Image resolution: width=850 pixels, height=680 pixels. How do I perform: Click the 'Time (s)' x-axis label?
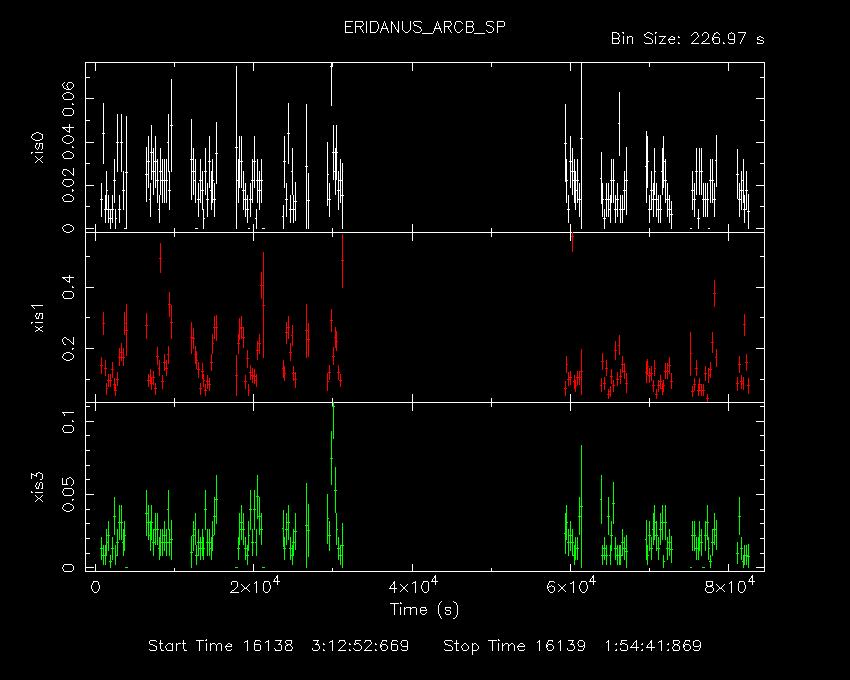[424, 610]
